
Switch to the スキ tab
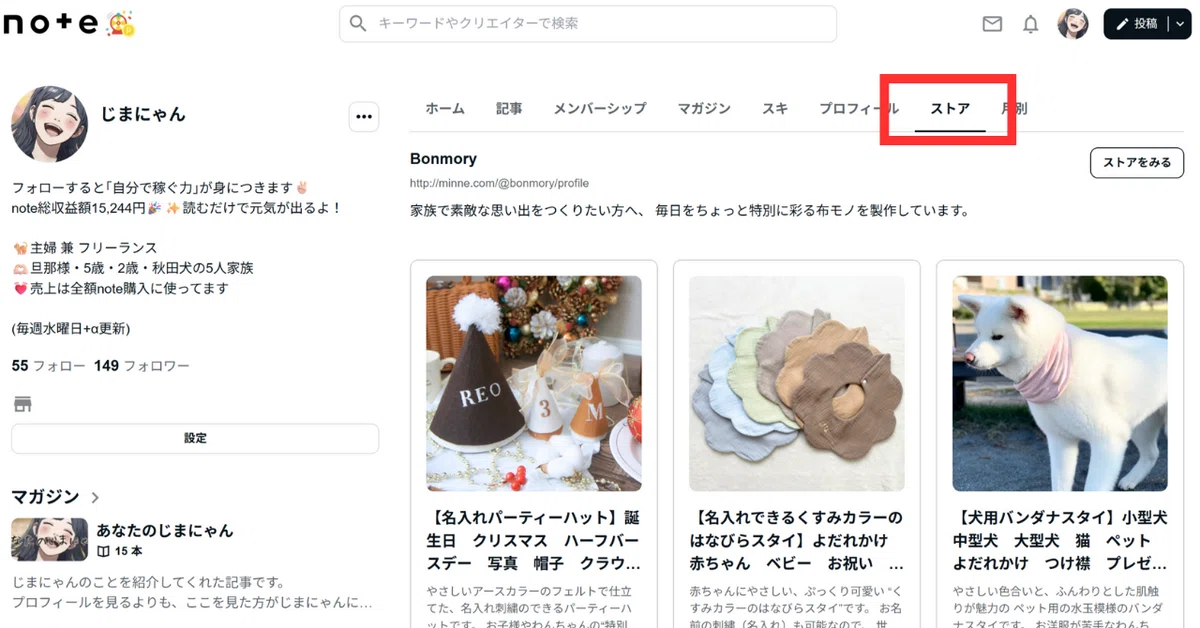click(x=775, y=109)
